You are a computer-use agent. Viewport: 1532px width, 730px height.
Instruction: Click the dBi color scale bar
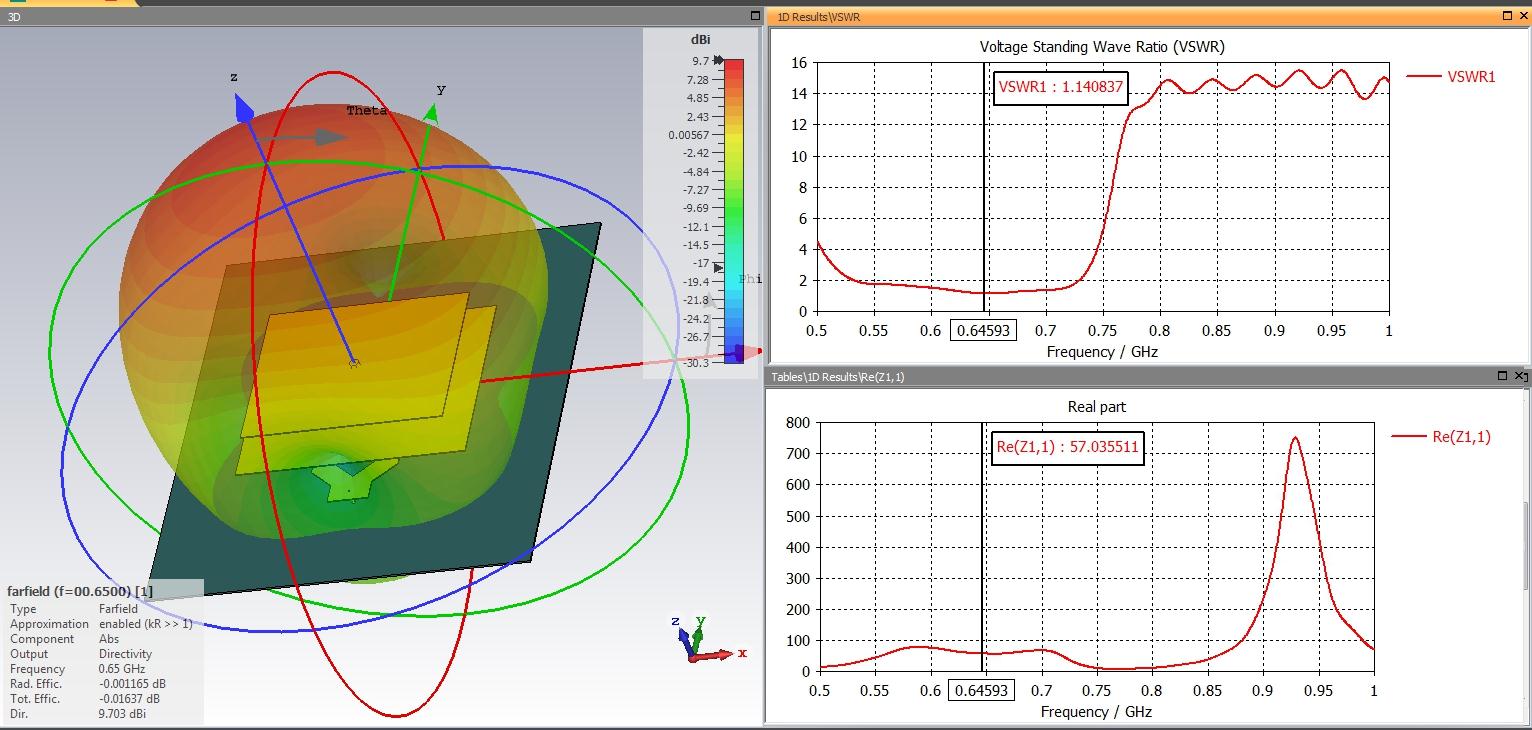click(x=734, y=211)
